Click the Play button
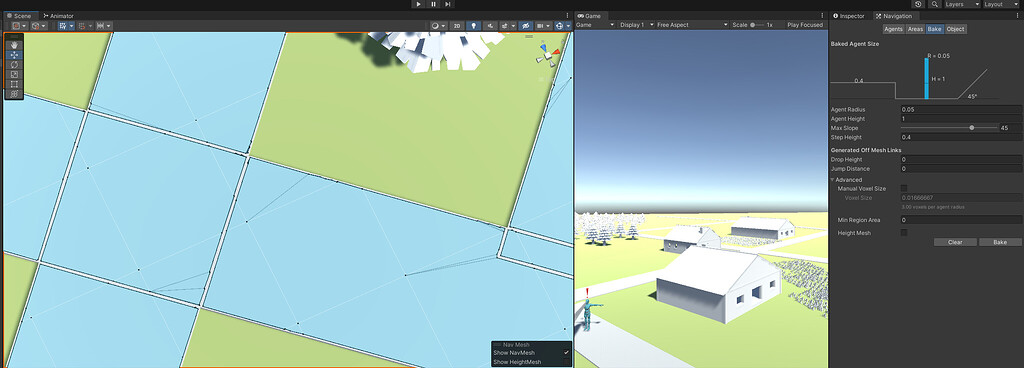The width and height of the screenshot is (1024, 368). click(x=419, y=4)
